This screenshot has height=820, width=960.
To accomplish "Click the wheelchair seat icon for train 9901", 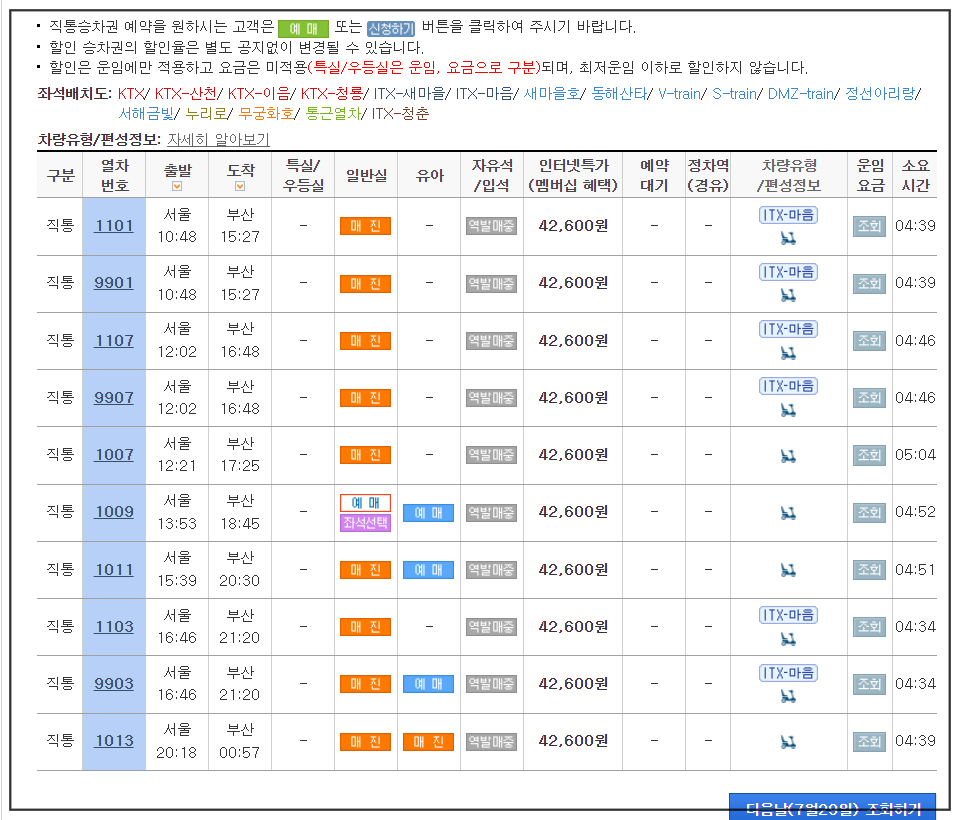I will coord(788,295).
